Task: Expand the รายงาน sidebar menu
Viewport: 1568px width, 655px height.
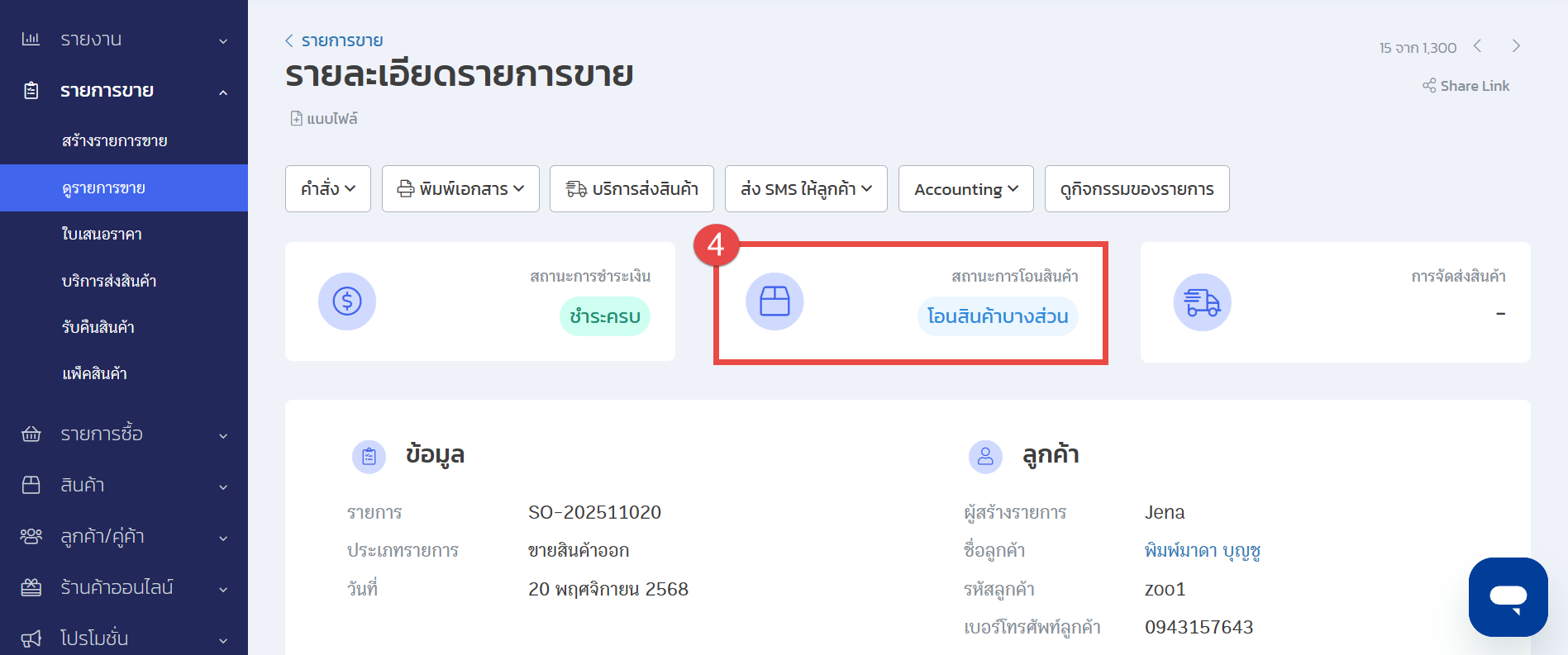Action: (124, 40)
